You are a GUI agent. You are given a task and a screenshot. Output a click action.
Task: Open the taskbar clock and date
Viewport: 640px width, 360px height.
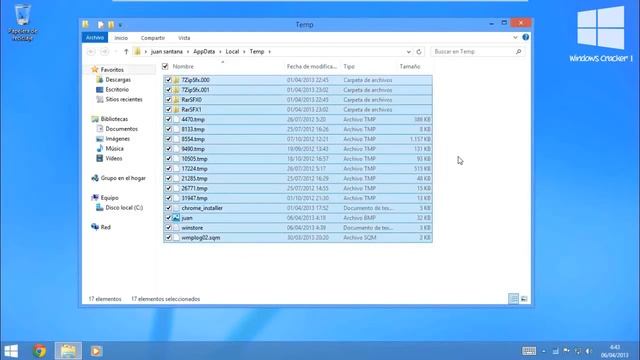pos(614,351)
